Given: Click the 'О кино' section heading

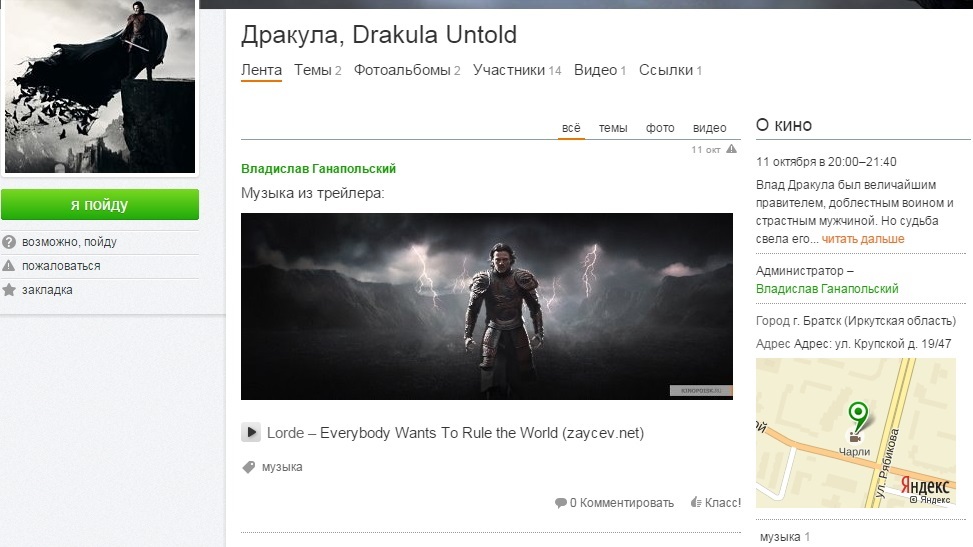Looking at the screenshot, I should point(784,125).
